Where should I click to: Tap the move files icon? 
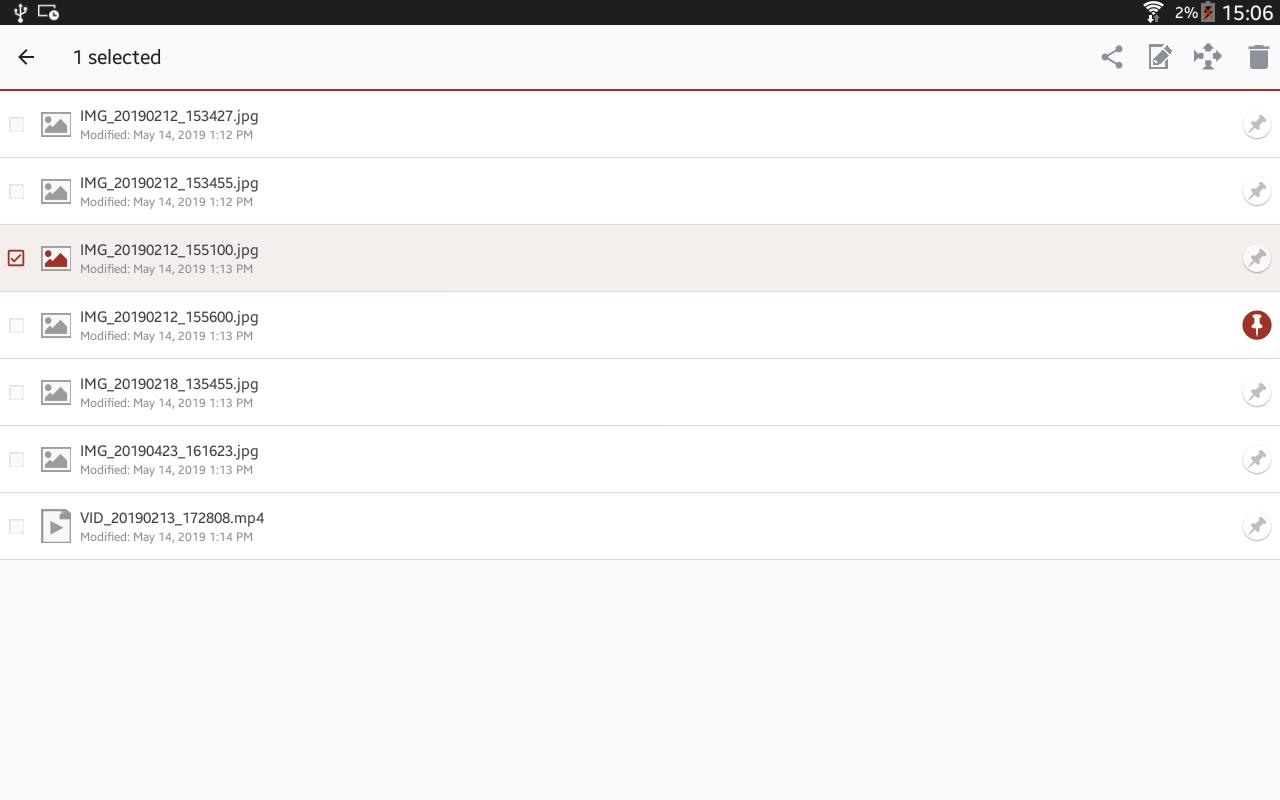[x=1208, y=57]
